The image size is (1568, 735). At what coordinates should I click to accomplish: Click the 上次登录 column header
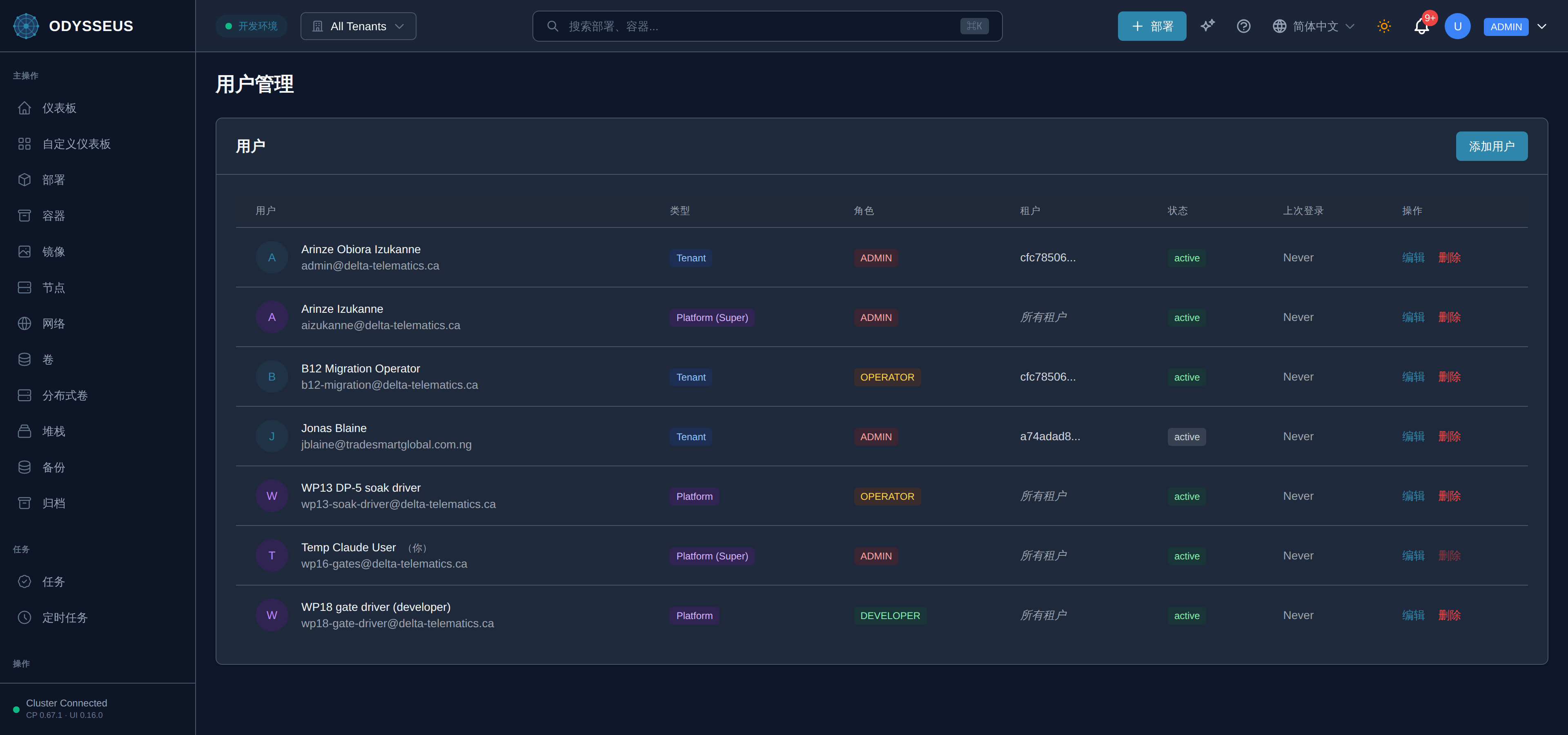1303,211
